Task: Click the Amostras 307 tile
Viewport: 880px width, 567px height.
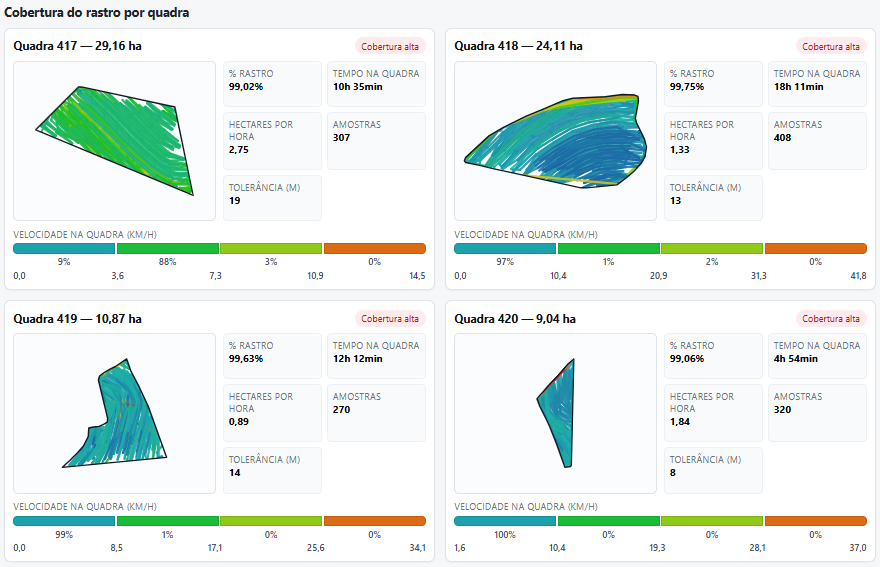Action: (376, 141)
